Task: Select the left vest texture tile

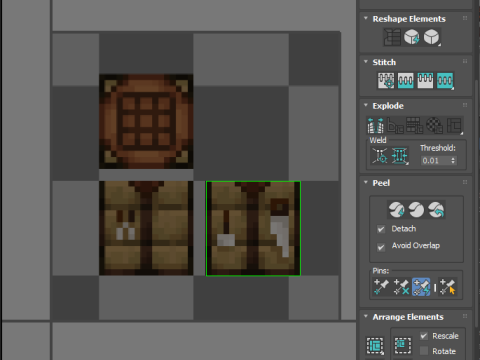Action: (146, 228)
